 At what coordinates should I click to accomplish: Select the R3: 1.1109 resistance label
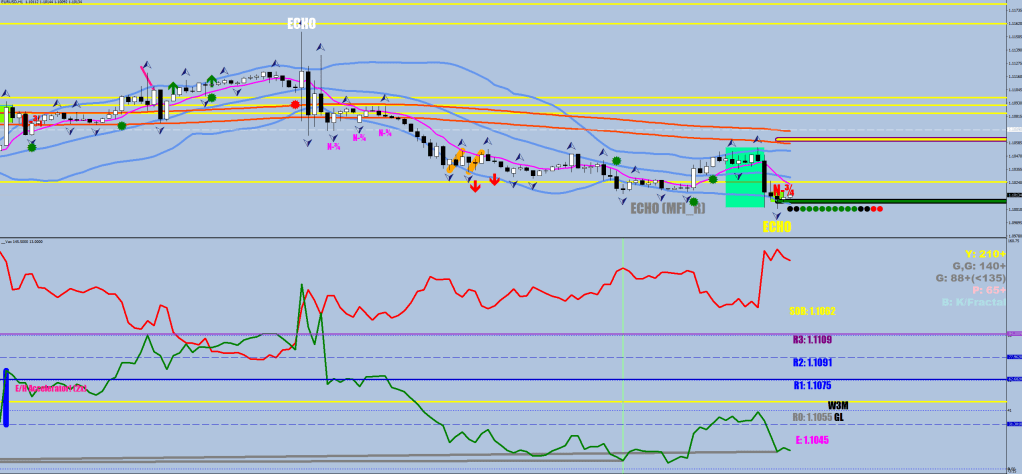coord(812,340)
